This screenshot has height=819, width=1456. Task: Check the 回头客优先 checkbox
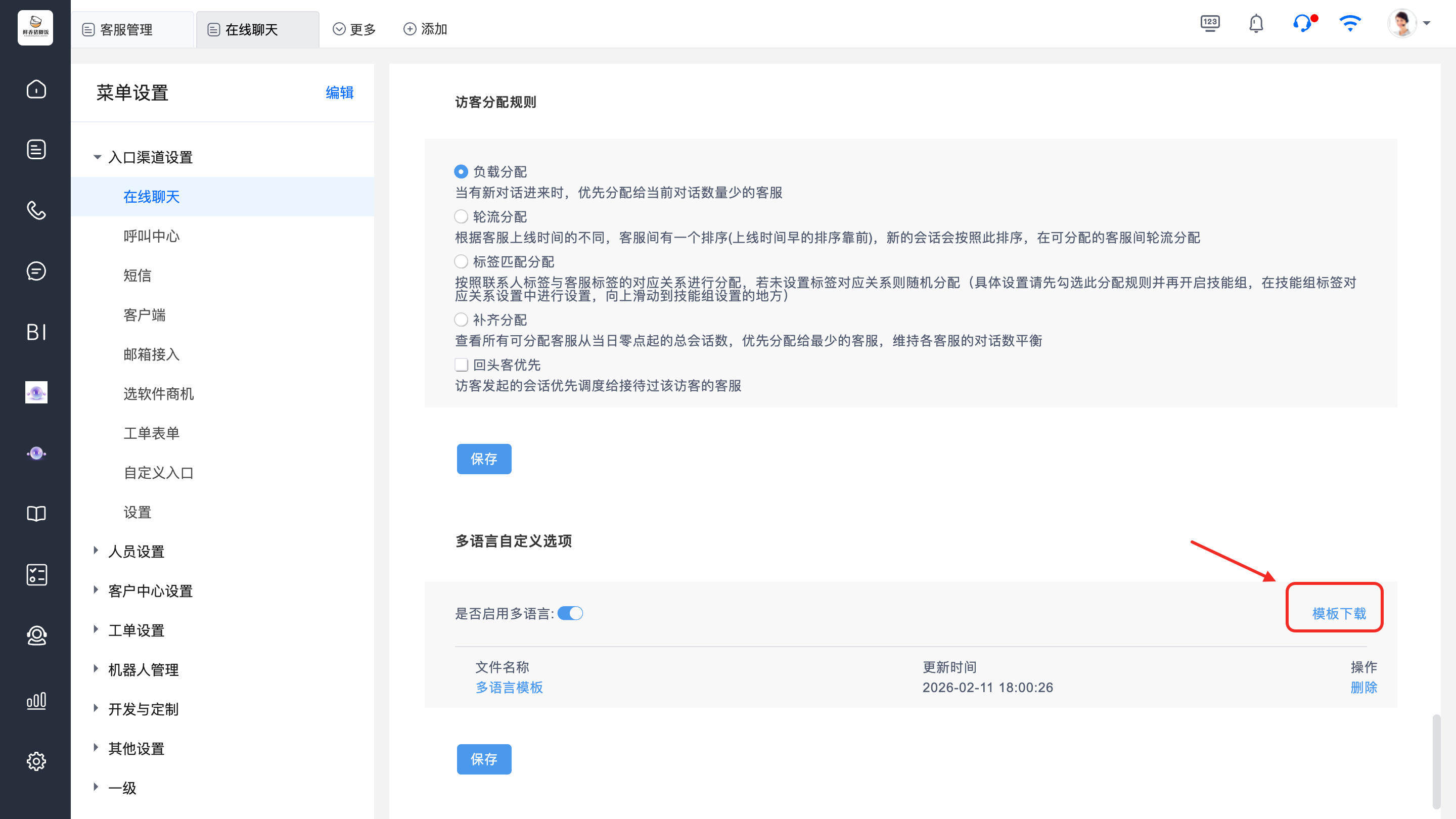click(461, 365)
